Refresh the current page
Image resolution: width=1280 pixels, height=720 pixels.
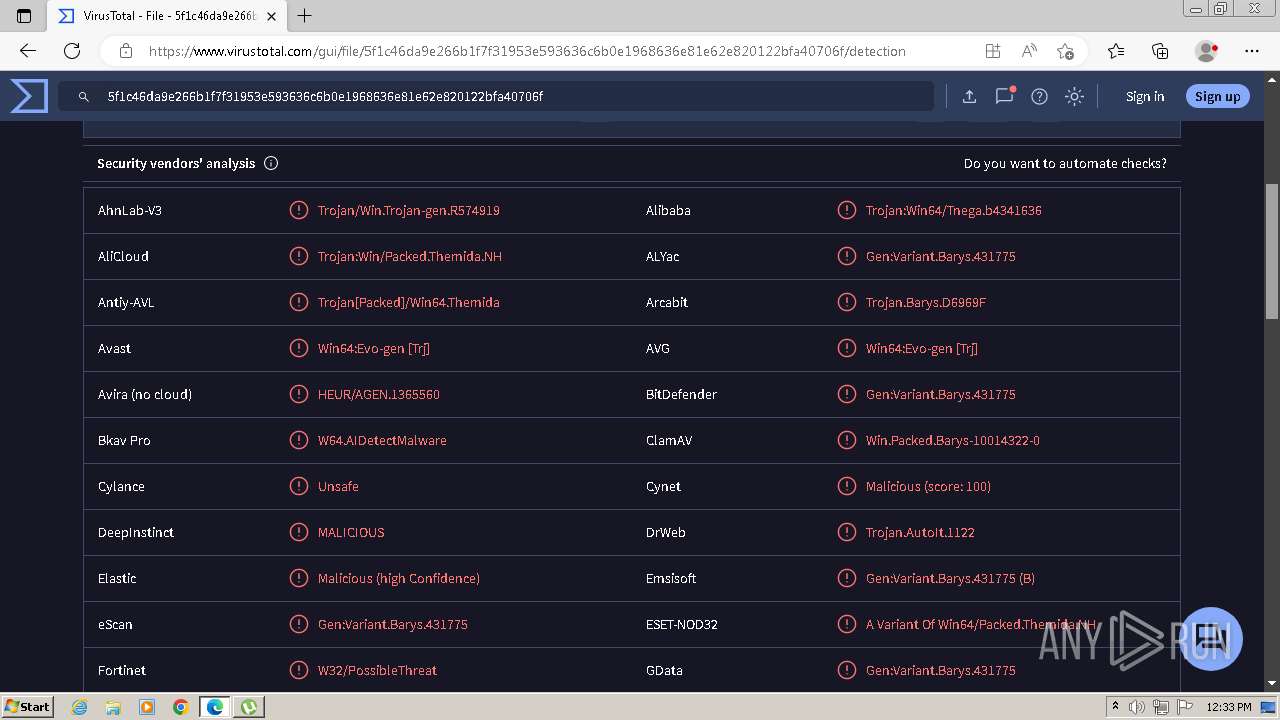click(x=72, y=51)
